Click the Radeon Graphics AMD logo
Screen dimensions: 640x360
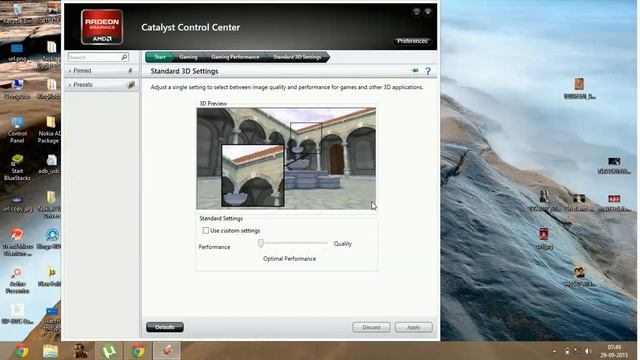pyautogui.click(x=102, y=27)
